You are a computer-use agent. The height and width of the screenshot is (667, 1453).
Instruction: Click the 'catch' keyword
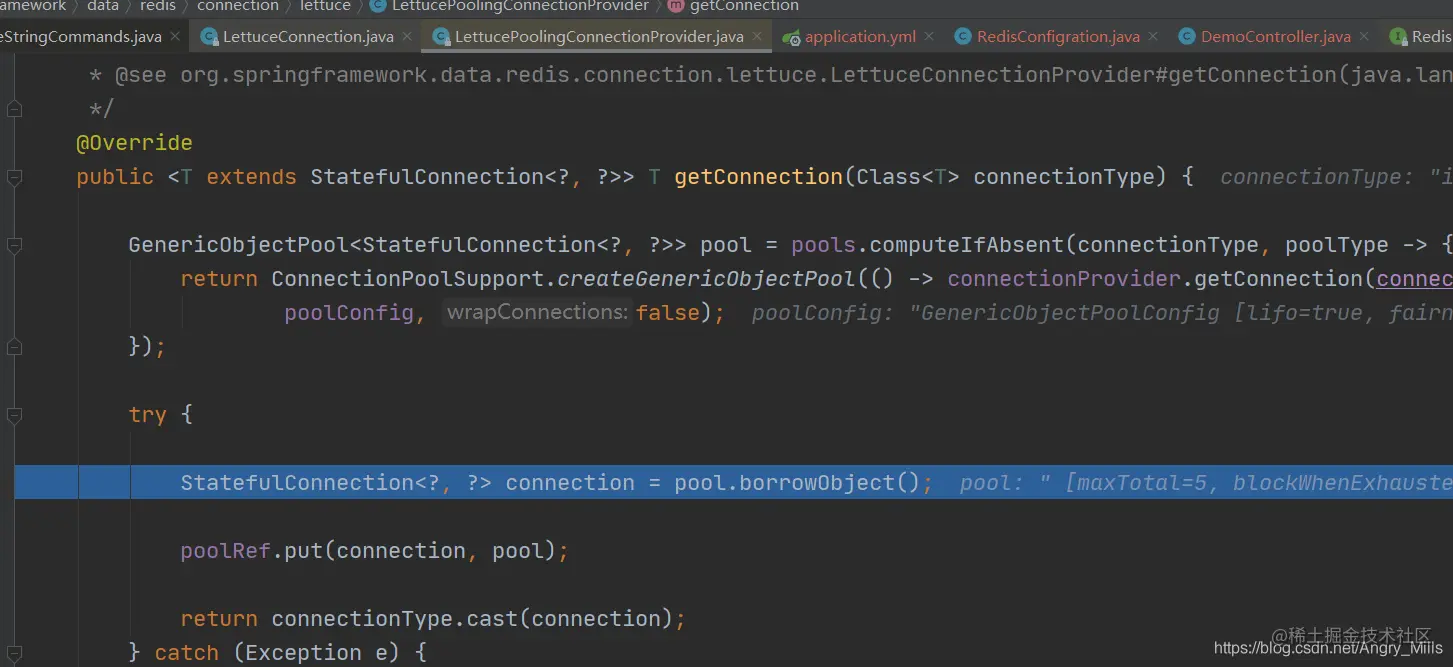tap(186, 652)
